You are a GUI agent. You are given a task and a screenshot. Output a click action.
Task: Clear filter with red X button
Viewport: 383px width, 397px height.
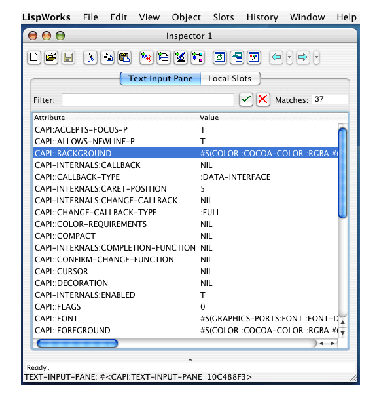[263, 99]
